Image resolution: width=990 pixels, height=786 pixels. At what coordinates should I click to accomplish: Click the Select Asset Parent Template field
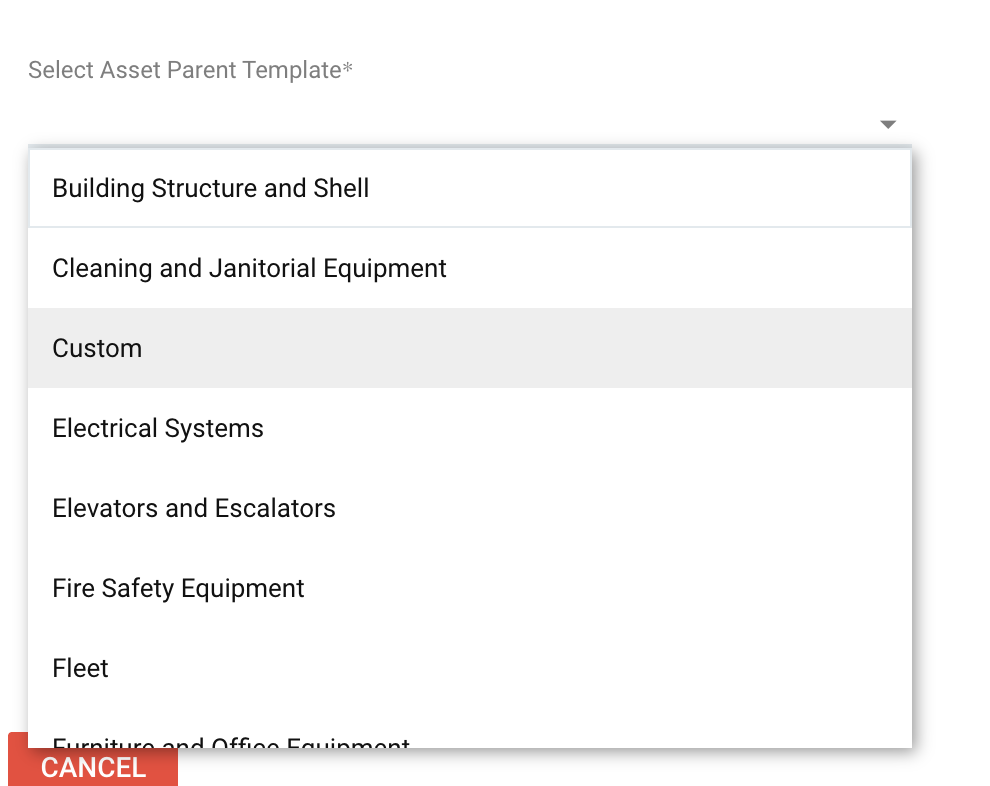pos(450,125)
